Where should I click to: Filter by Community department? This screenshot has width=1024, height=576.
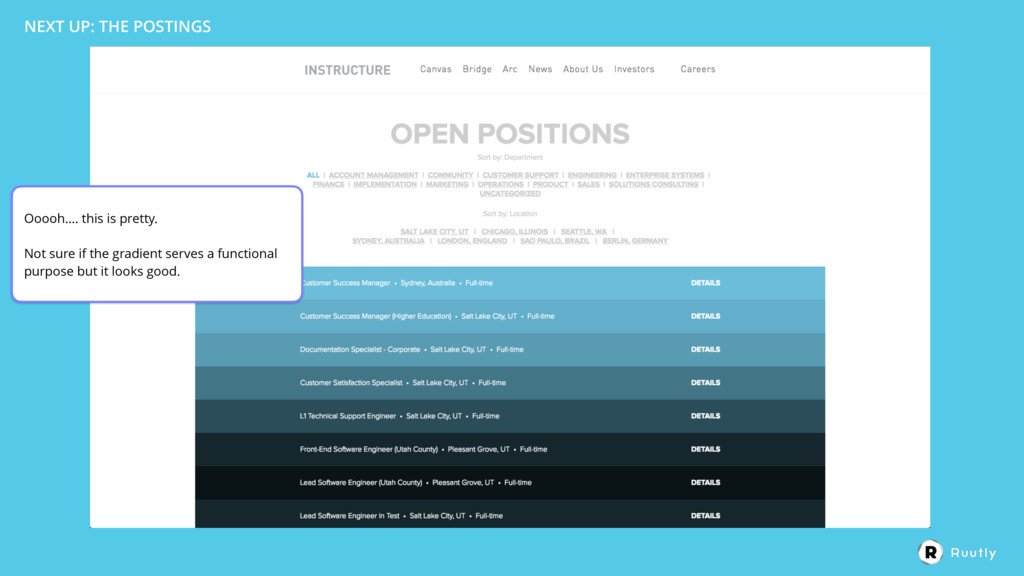click(x=451, y=175)
